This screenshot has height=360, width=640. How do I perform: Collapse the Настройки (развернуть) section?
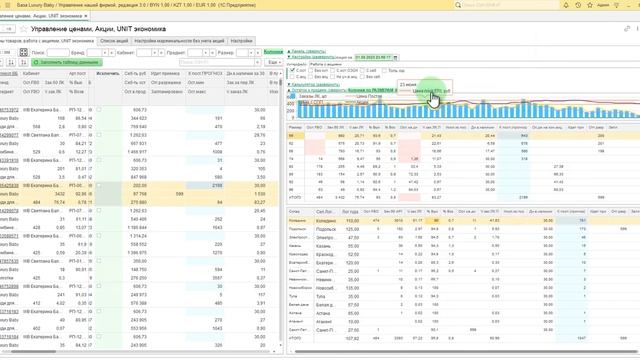click(x=311, y=57)
